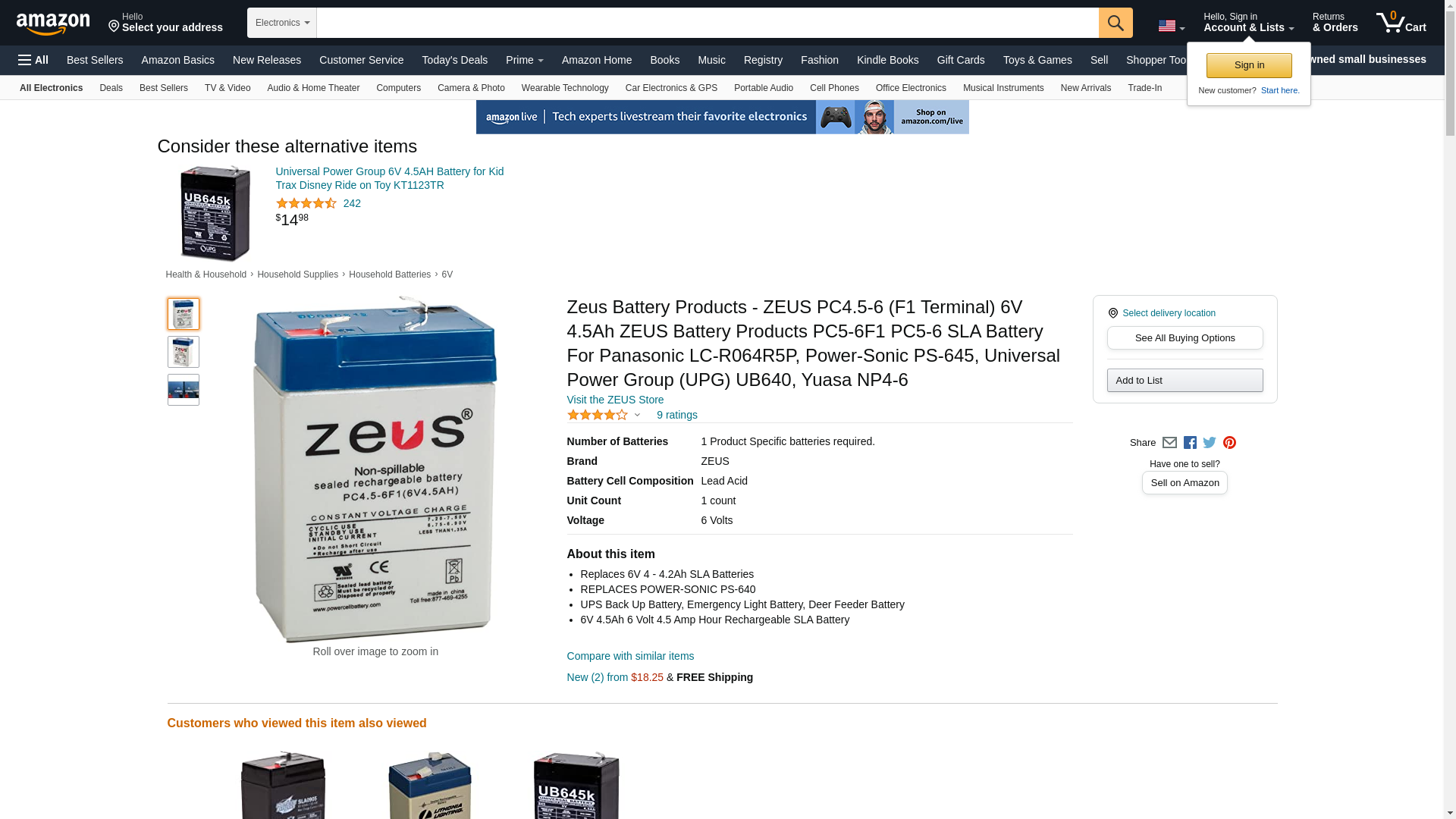Open Today's Deals in navigation
This screenshot has width=1456, height=819.
coord(454,60)
